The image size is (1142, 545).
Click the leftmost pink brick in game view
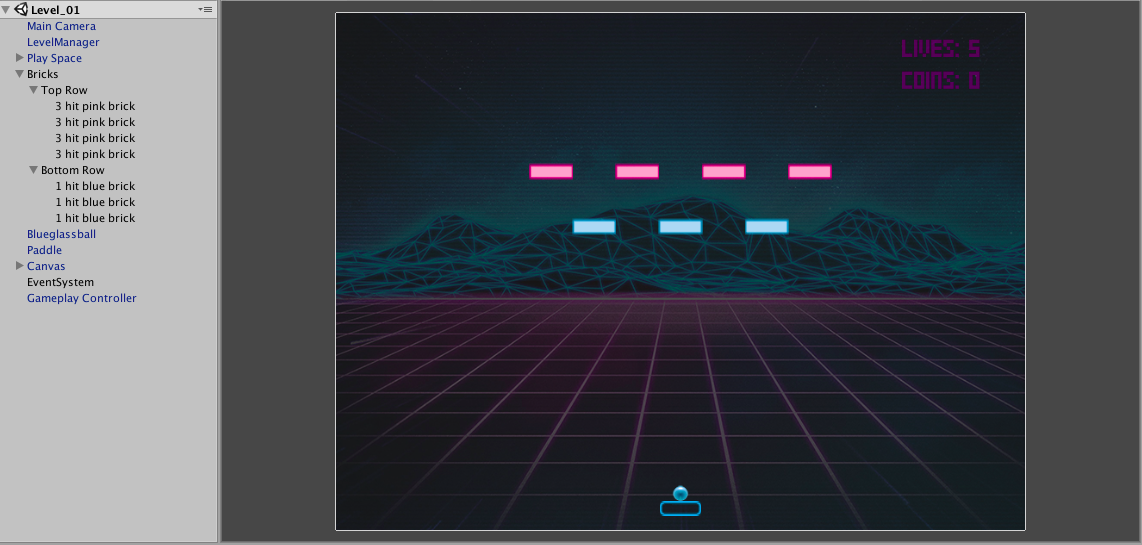(551, 172)
